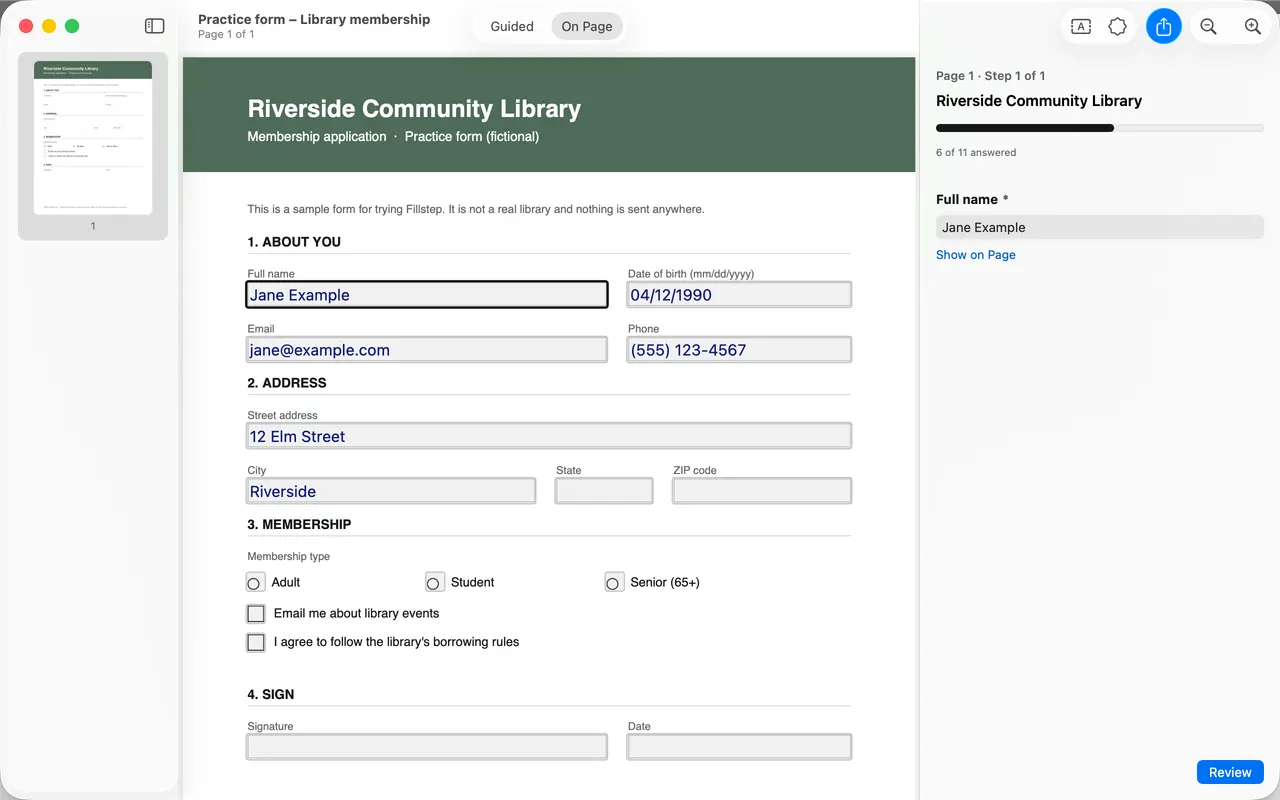Click the Phone number field

tap(739, 349)
